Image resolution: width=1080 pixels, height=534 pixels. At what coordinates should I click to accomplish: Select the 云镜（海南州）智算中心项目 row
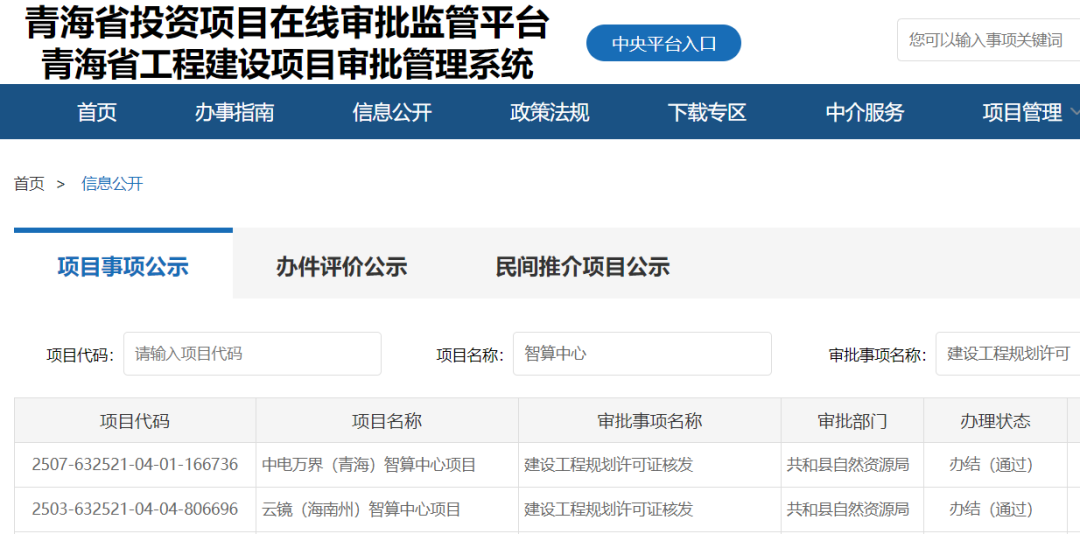click(x=361, y=510)
